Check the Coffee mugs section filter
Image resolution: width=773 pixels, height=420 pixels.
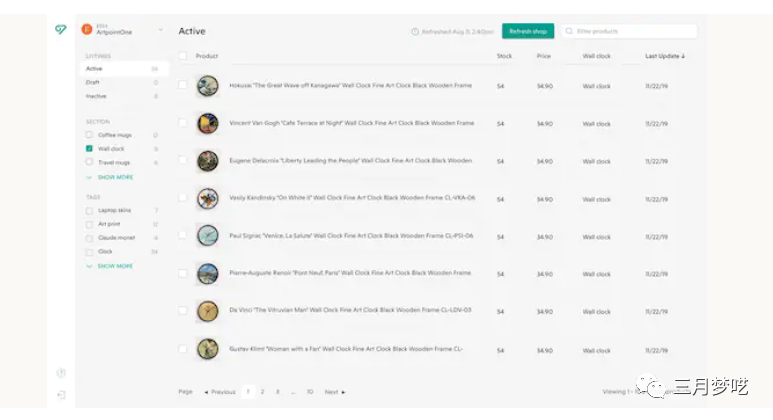coord(90,134)
